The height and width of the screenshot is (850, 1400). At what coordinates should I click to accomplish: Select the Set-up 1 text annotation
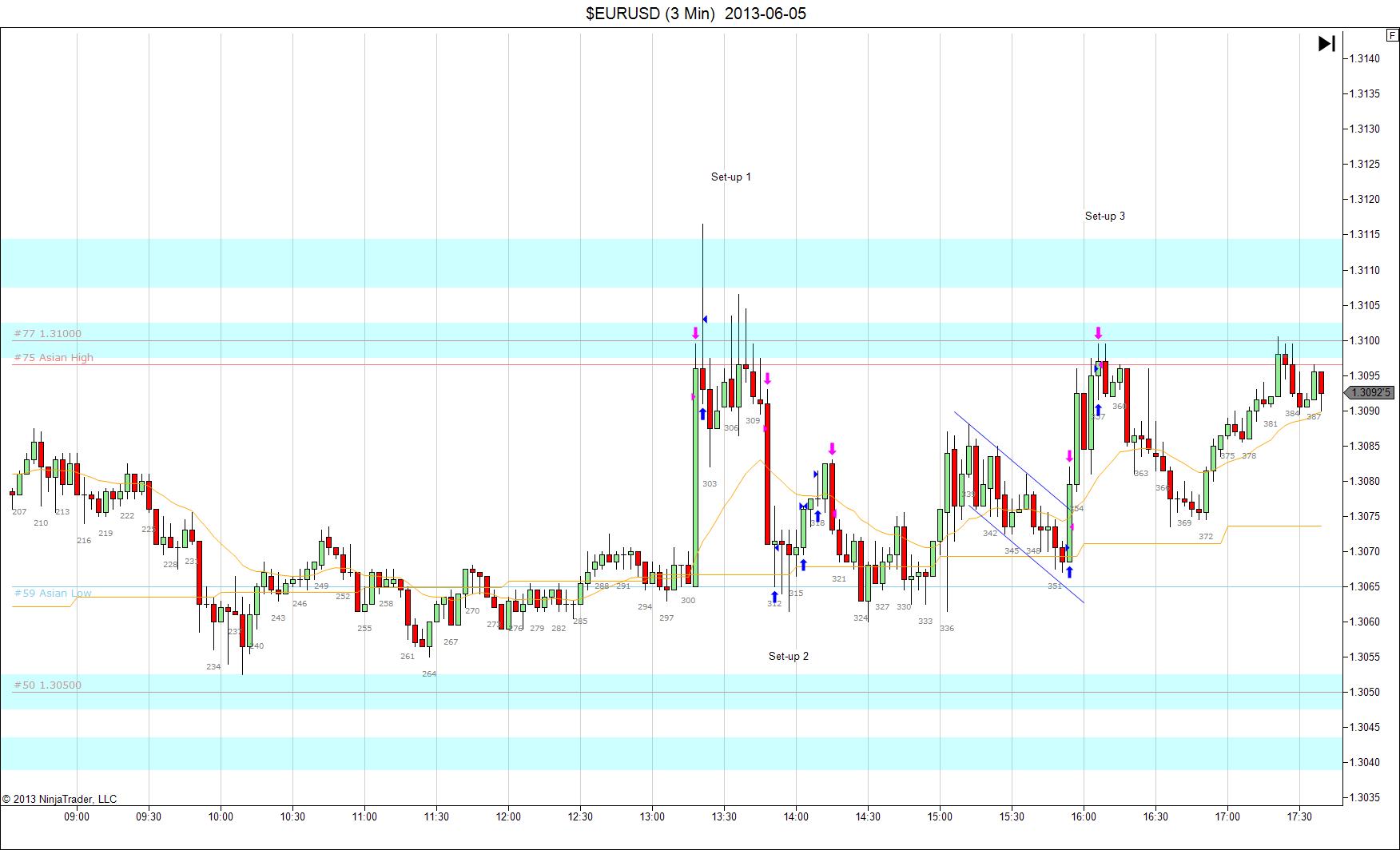pyautogui.click(x=731, y=177)
